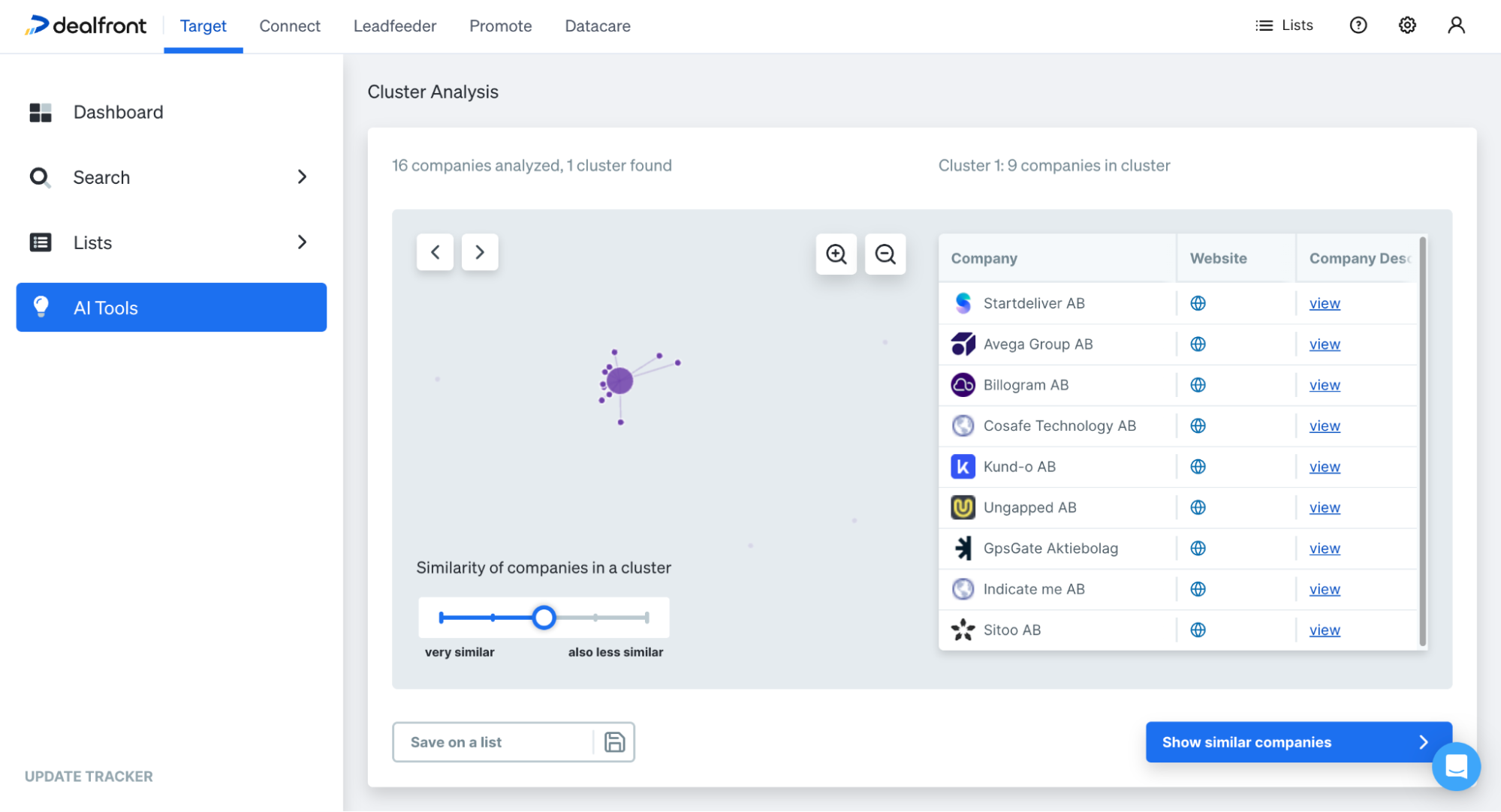Open the settings gear icon
This screenshot has height=812, width=1501.
pos(1406,25)
